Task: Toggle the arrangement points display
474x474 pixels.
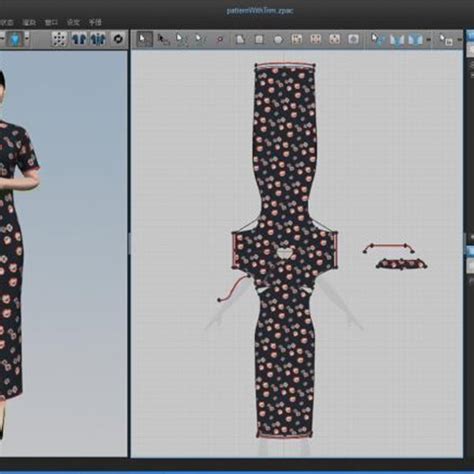Action: [x=59, y=39]
